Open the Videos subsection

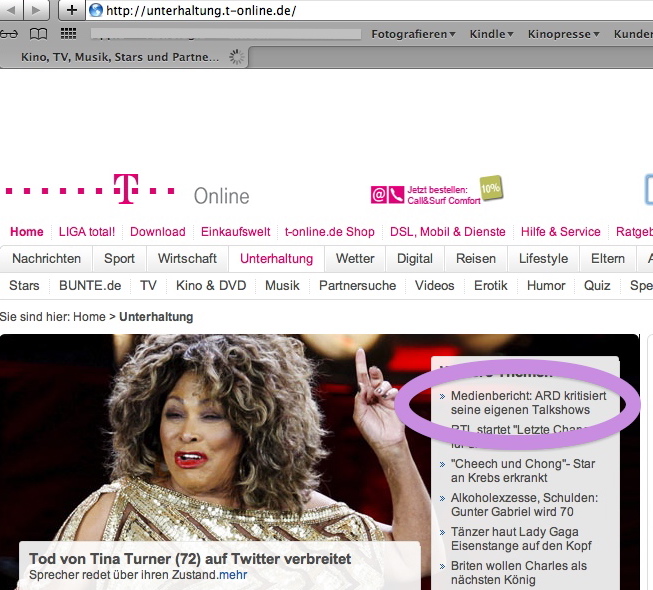tap(434, 286)
